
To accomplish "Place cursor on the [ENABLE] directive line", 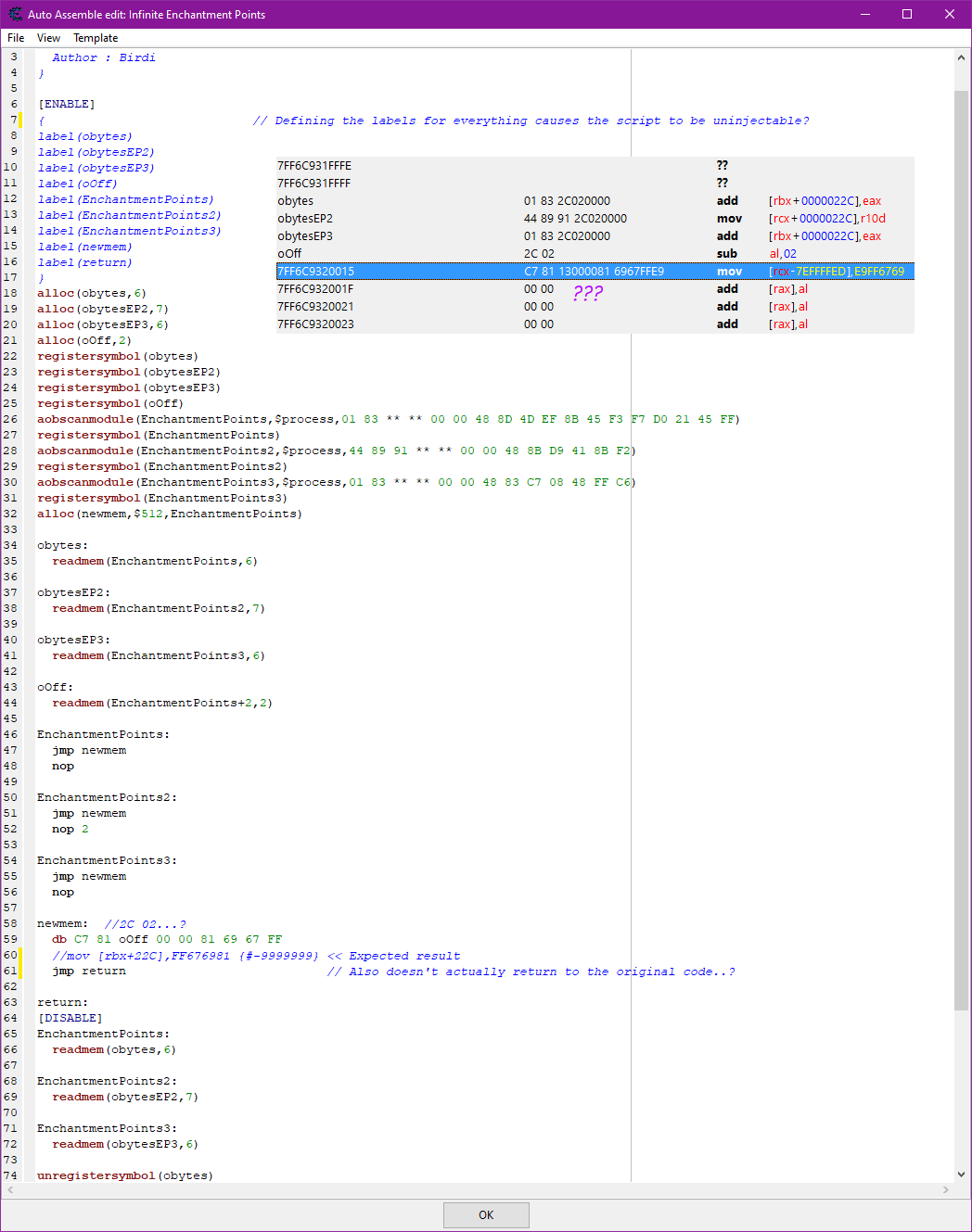I will pyautogui.click(x=67, y=104).
